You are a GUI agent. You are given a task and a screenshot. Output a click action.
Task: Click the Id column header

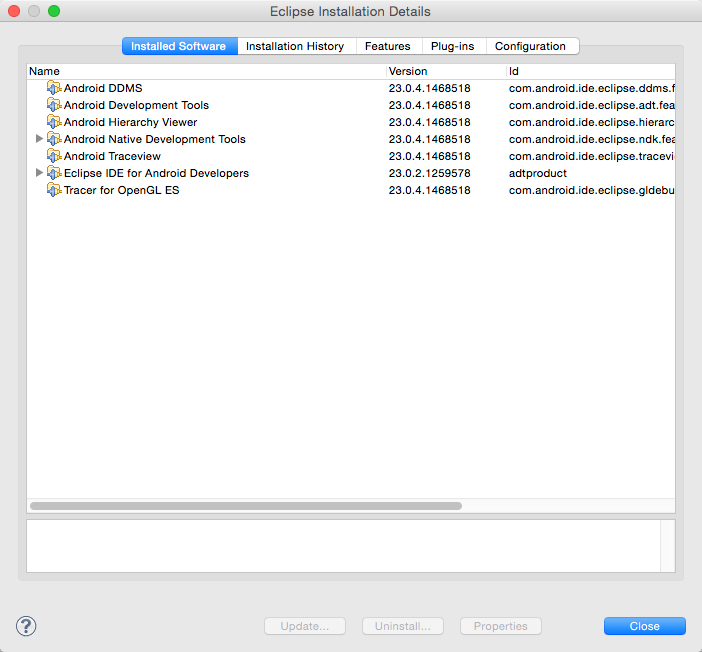pyautogui.click(x=590, y=71)
